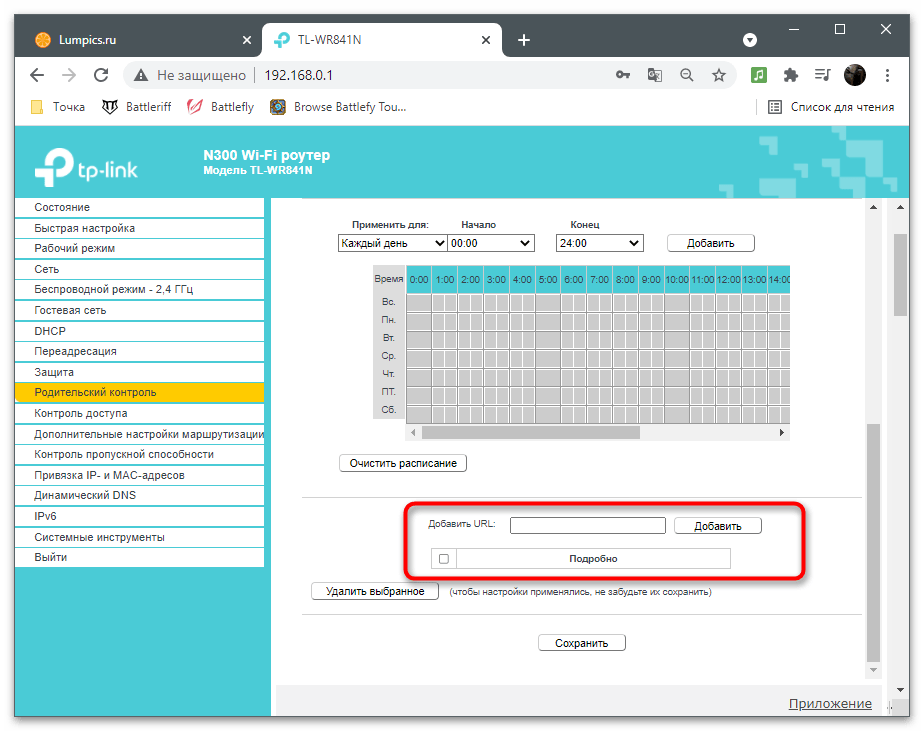Open the Переадресация menu item
The image size is (924, 731).
[x=139, y=351]
